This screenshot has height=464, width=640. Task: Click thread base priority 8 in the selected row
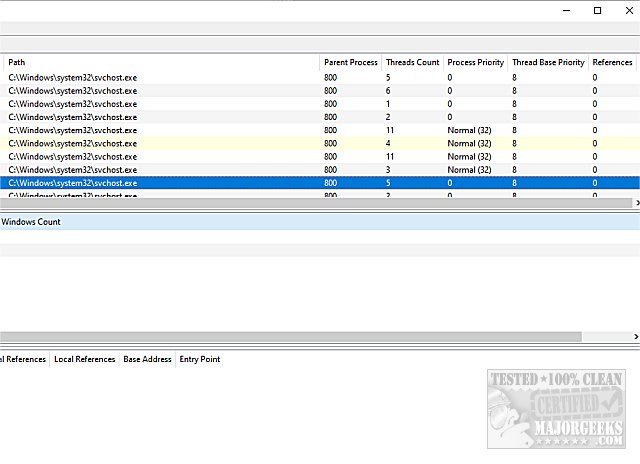pos(514,183)
